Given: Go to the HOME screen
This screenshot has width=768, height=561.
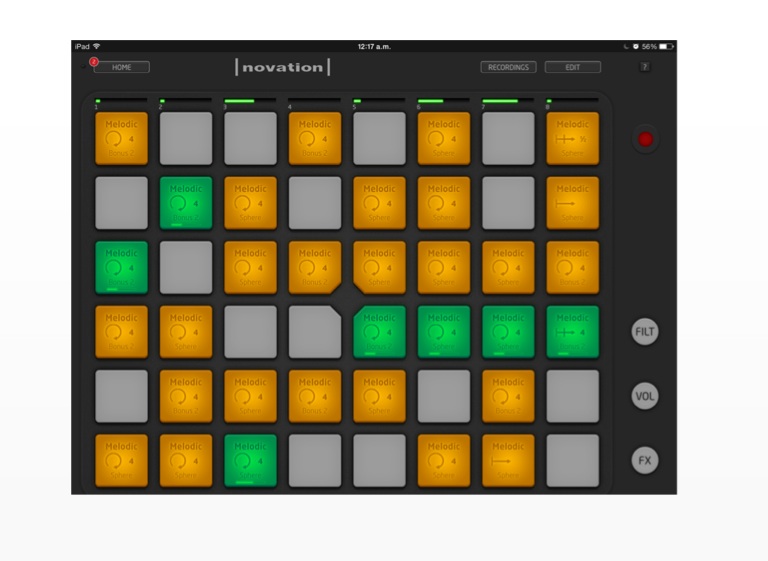Looking at the screenshot, I should [x=122, y=67].
